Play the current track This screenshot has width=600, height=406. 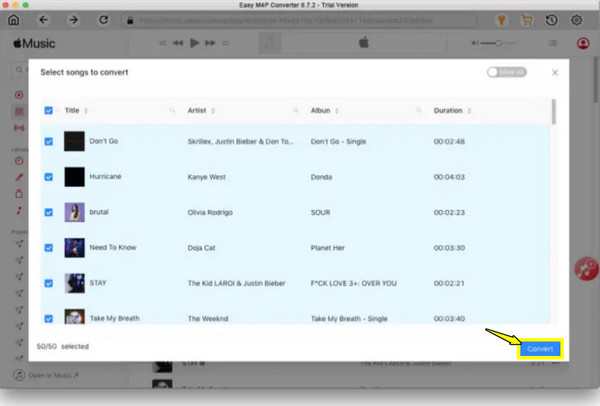coord(194,43)
